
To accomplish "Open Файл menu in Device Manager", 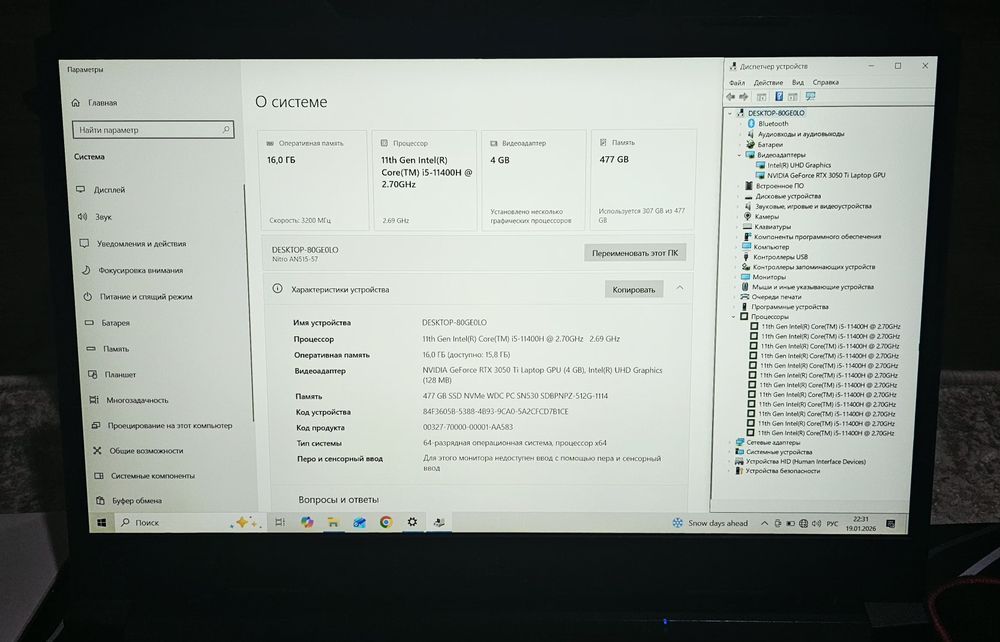I will point(737,83).
